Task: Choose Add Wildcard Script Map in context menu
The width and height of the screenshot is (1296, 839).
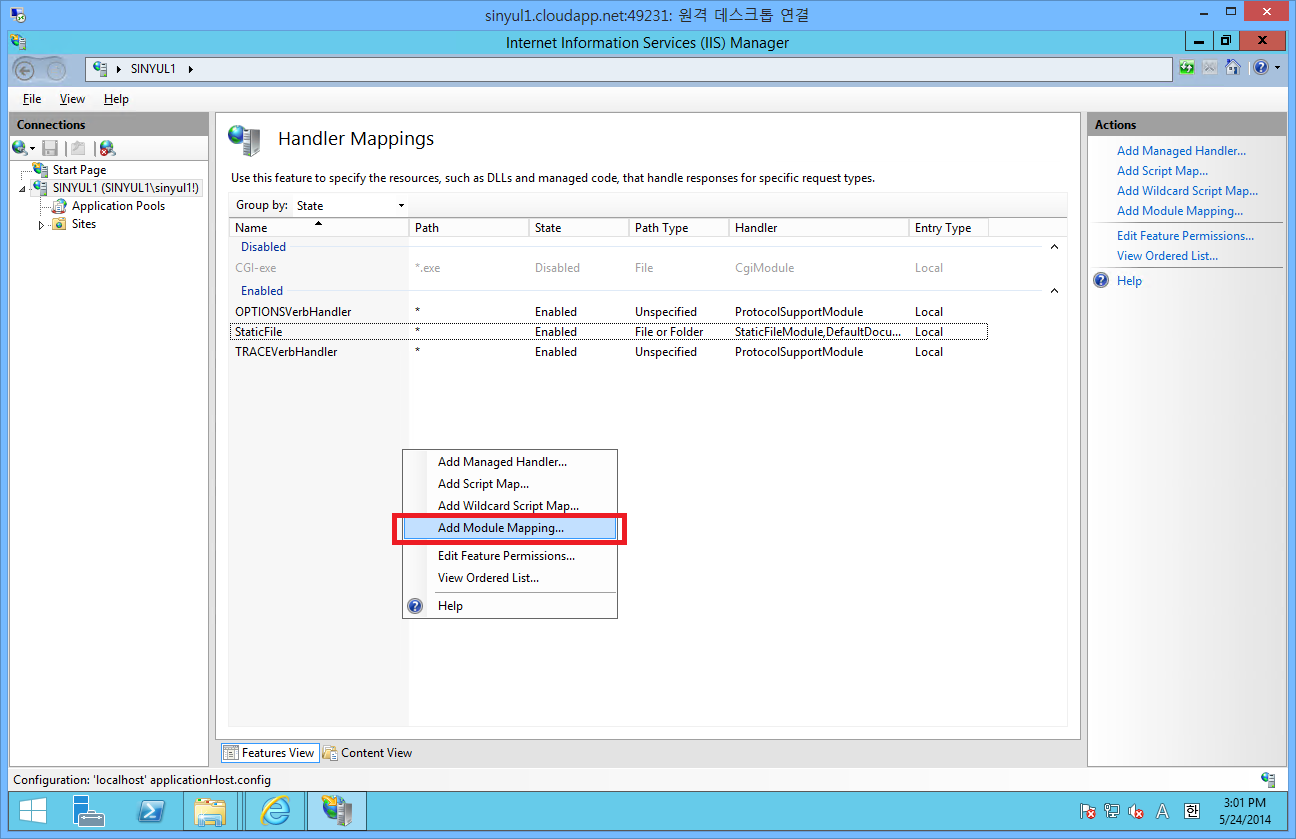Action: 510,506
